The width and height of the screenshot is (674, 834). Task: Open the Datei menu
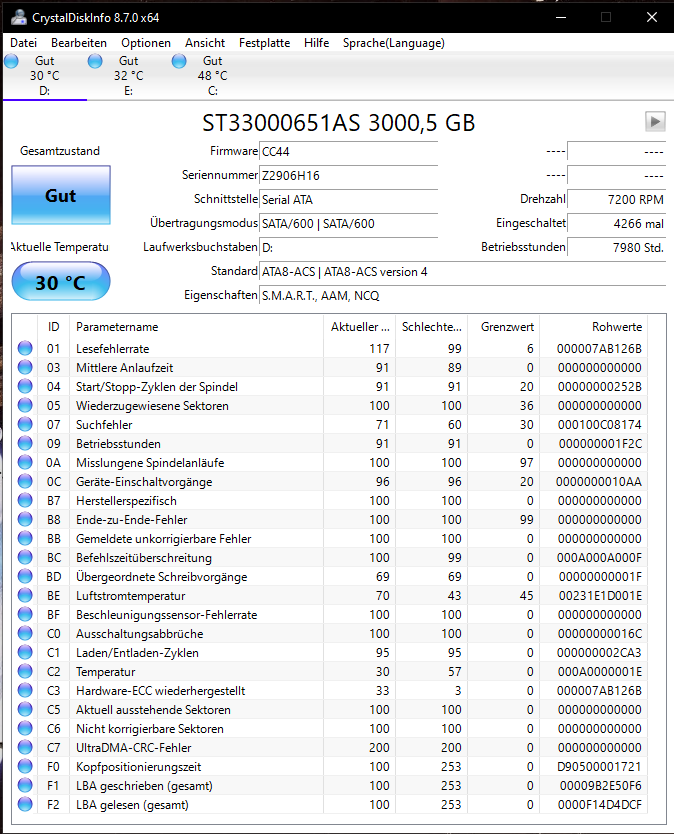point(23,43)
